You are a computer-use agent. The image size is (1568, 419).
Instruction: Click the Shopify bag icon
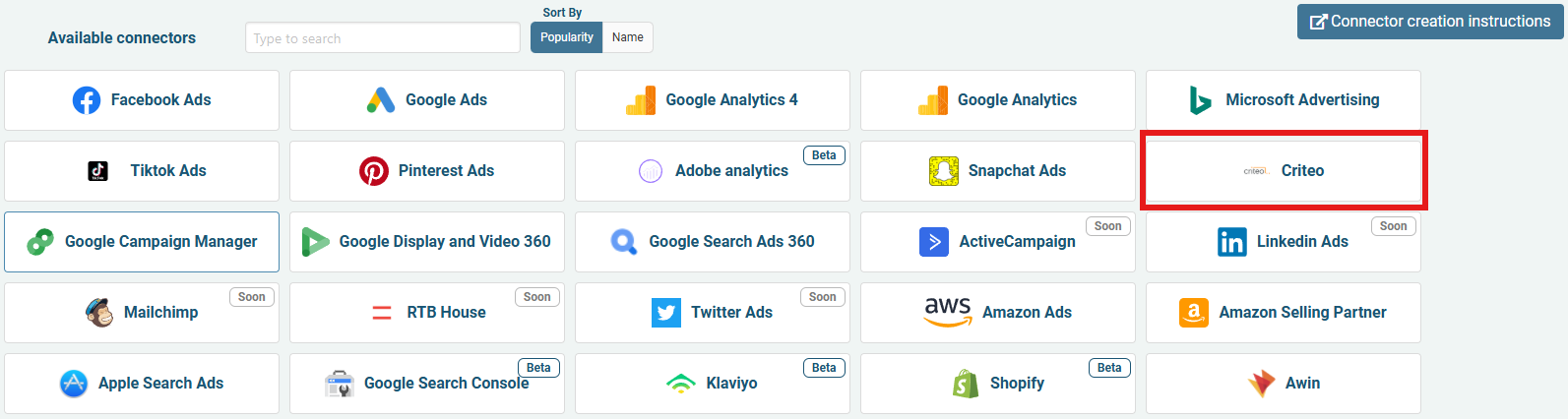tap(966, 384)
